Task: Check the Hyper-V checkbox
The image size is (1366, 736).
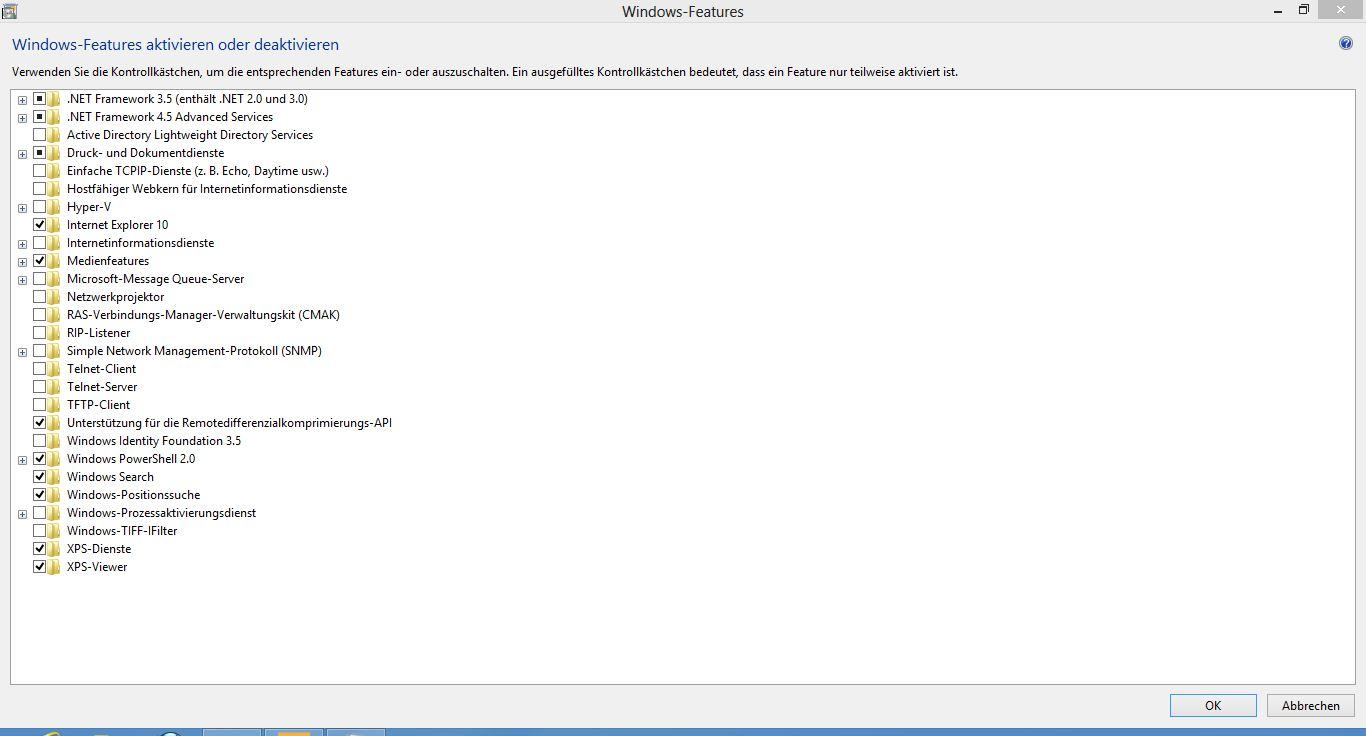Action: (x=40, y=207)
